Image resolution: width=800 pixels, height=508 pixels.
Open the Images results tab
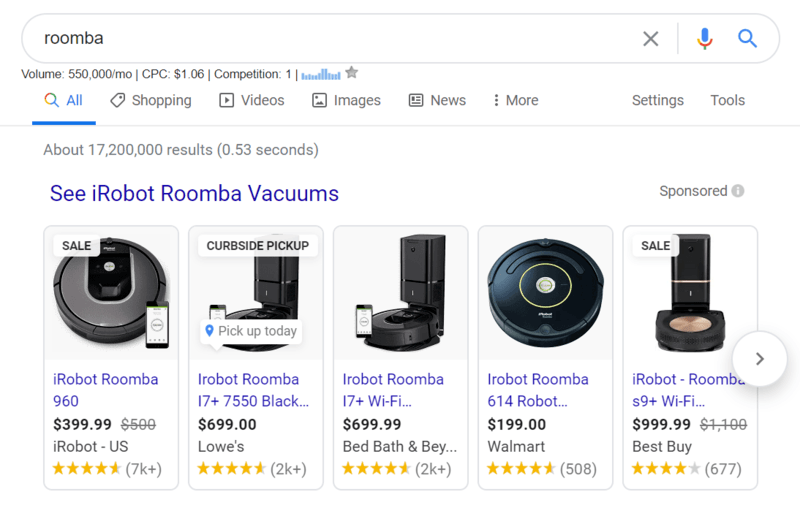346,100
